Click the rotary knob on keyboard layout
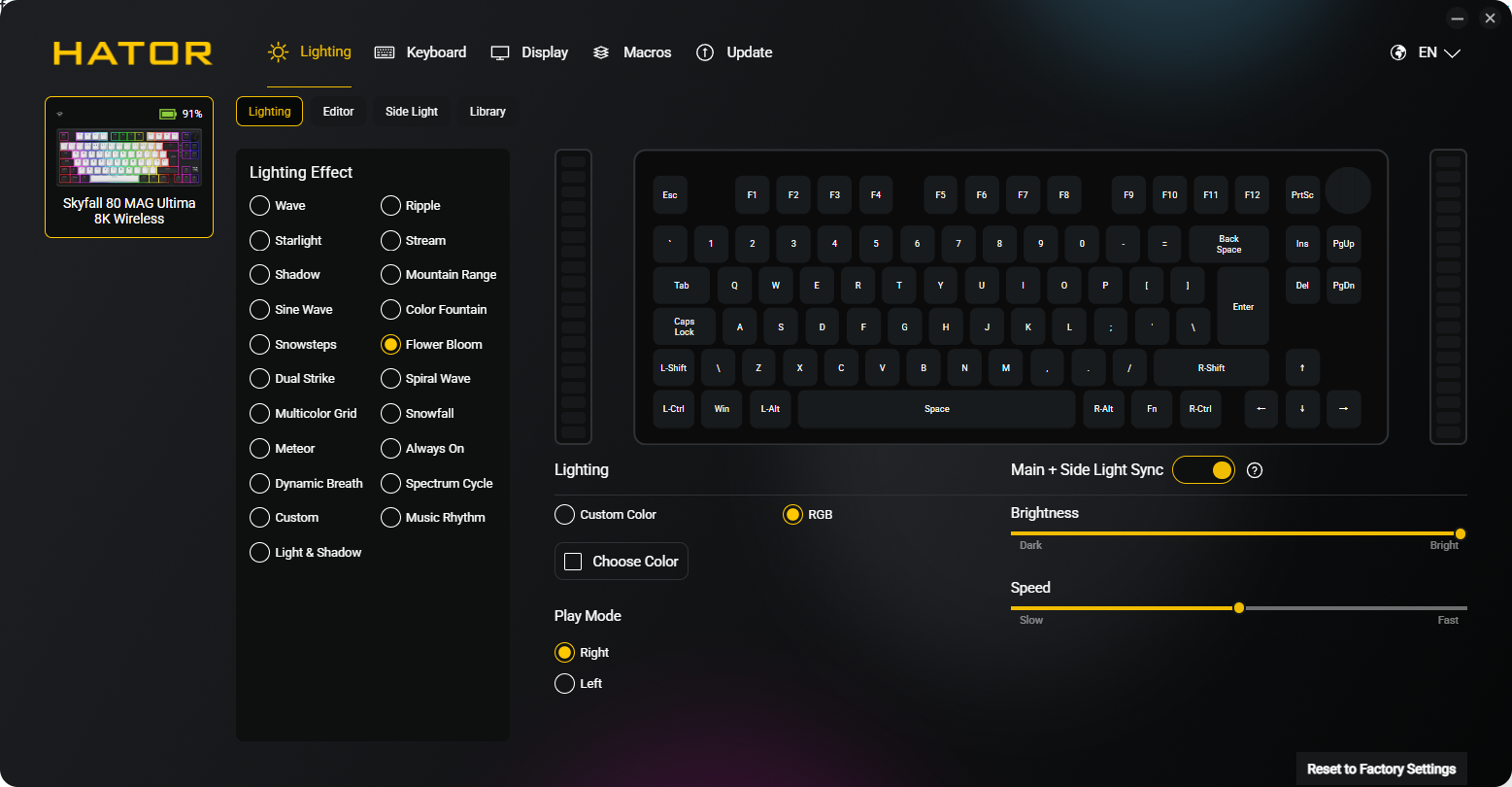1512x787 pixels. 1348,190
